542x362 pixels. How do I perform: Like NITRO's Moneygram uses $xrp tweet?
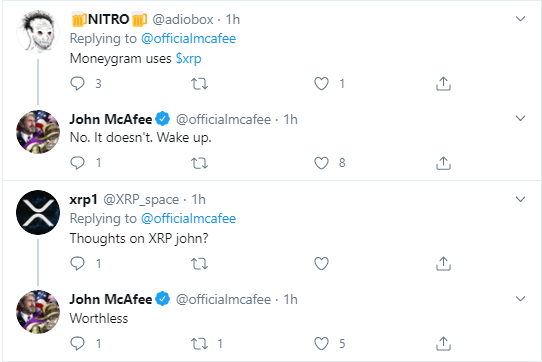[321, 84]
